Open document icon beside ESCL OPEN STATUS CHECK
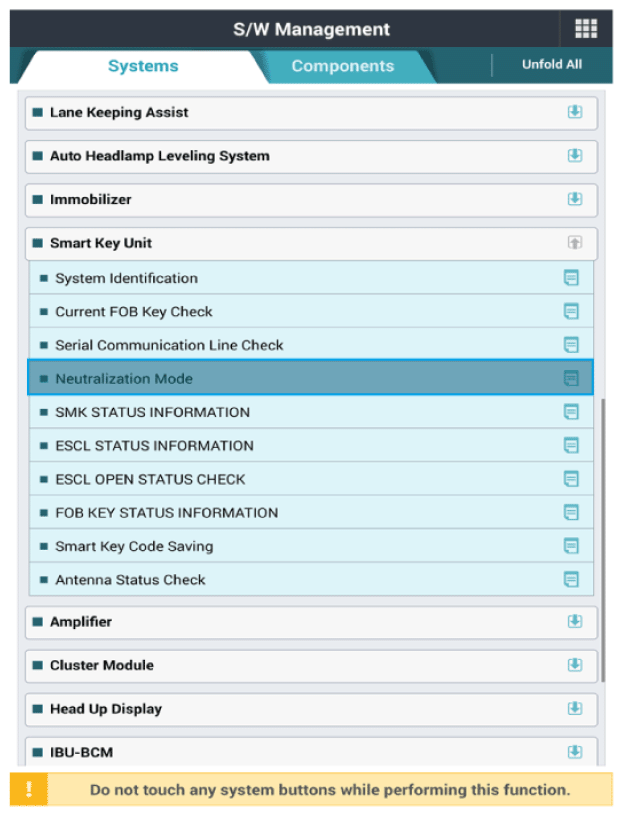Viewport: 623px width, 816px height. pos(571,479)
